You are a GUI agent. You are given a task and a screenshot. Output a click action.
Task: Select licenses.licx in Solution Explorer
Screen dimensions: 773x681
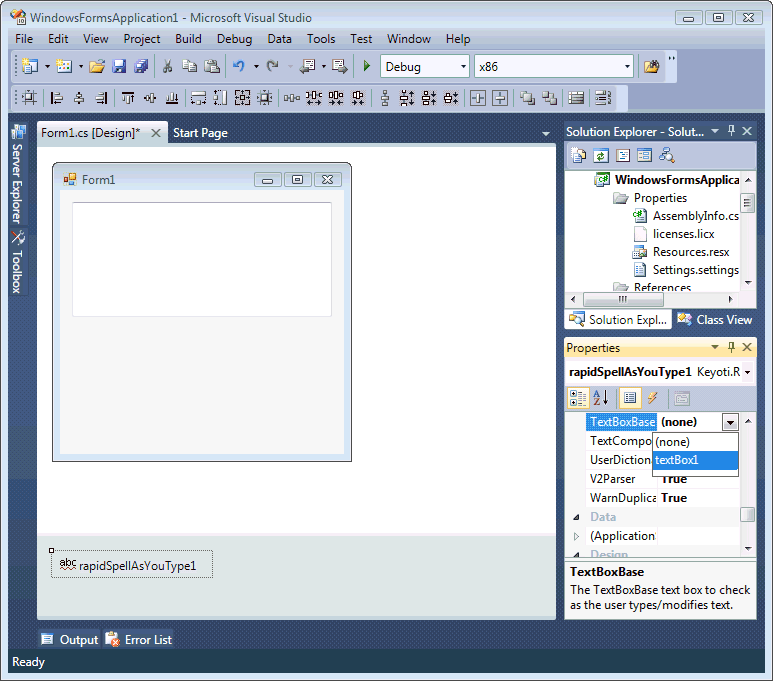tap(683, 234)
